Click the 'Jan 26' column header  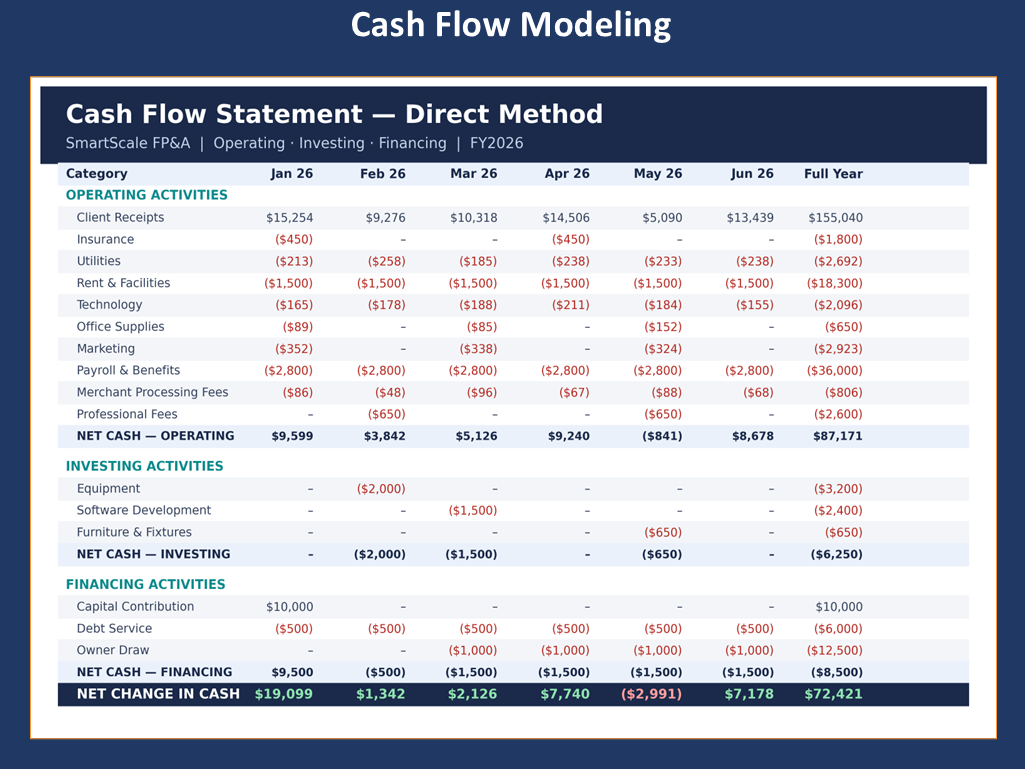click(292, 174)
